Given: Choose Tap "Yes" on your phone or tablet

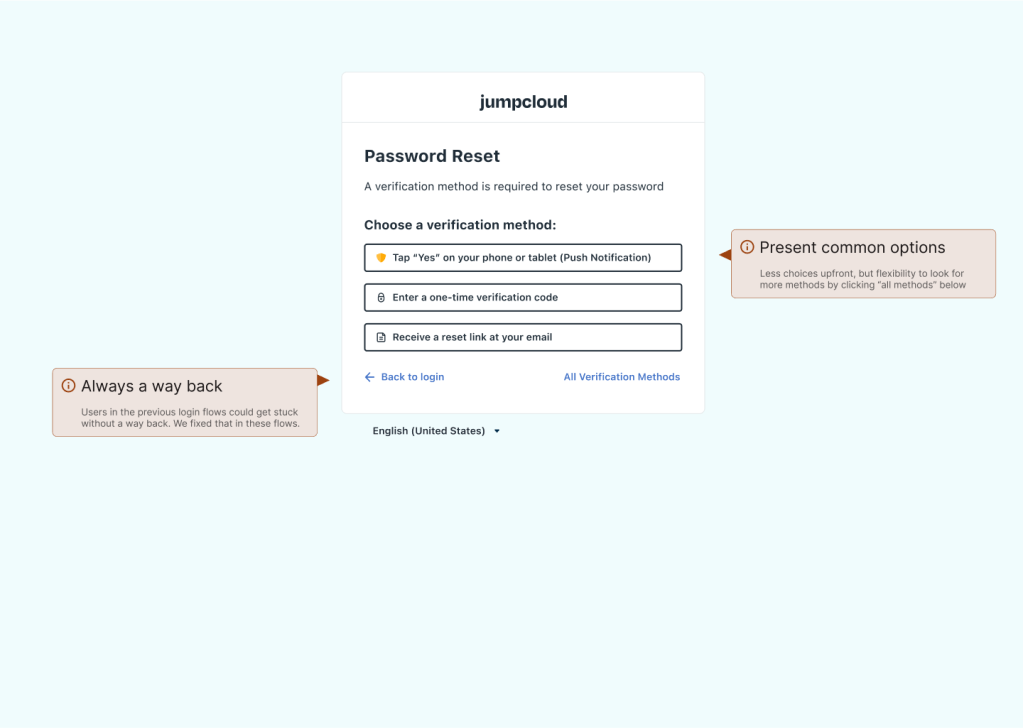Looking at the screenshot, I should [x=523, y=258].
